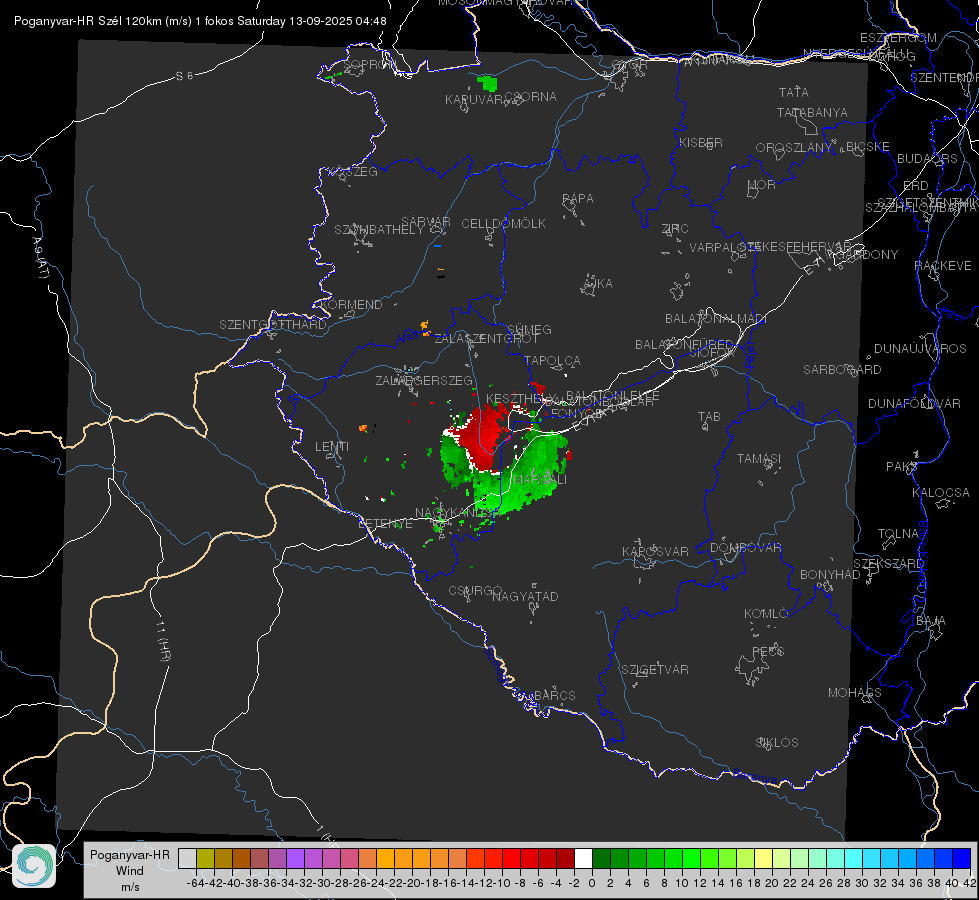979x900 pixels.
Task: Click the 'AJKA' city label
Action: click(x=597, y=284)
